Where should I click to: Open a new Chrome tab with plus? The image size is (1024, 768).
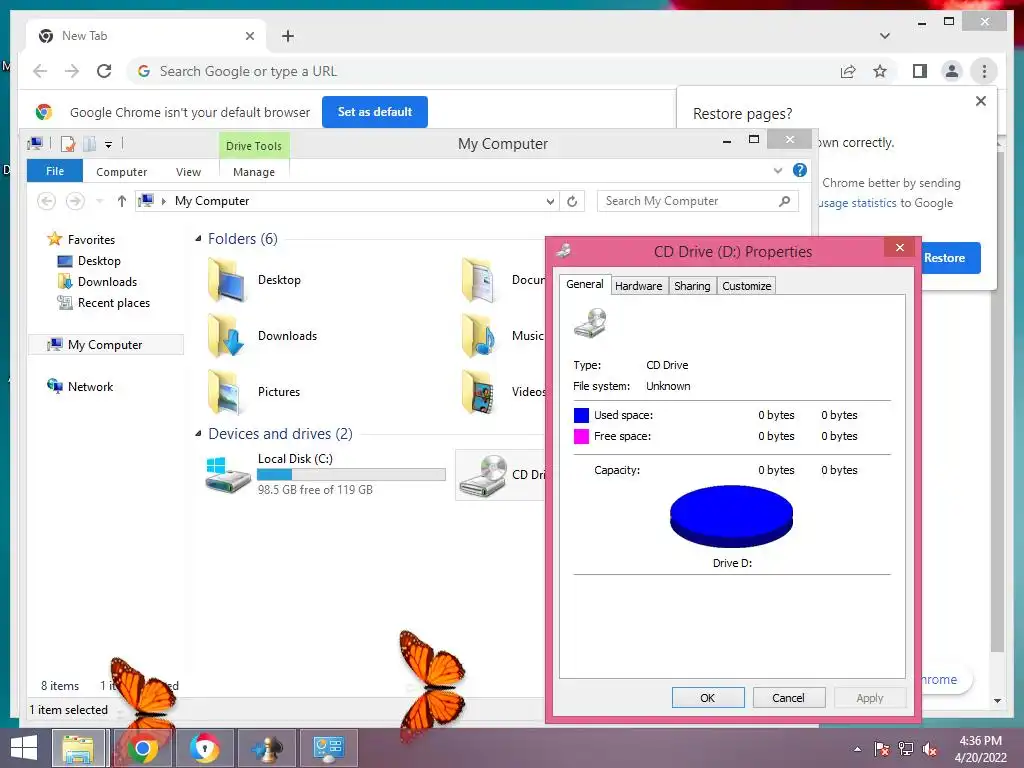pyautogui.click(x=288, y=36)
